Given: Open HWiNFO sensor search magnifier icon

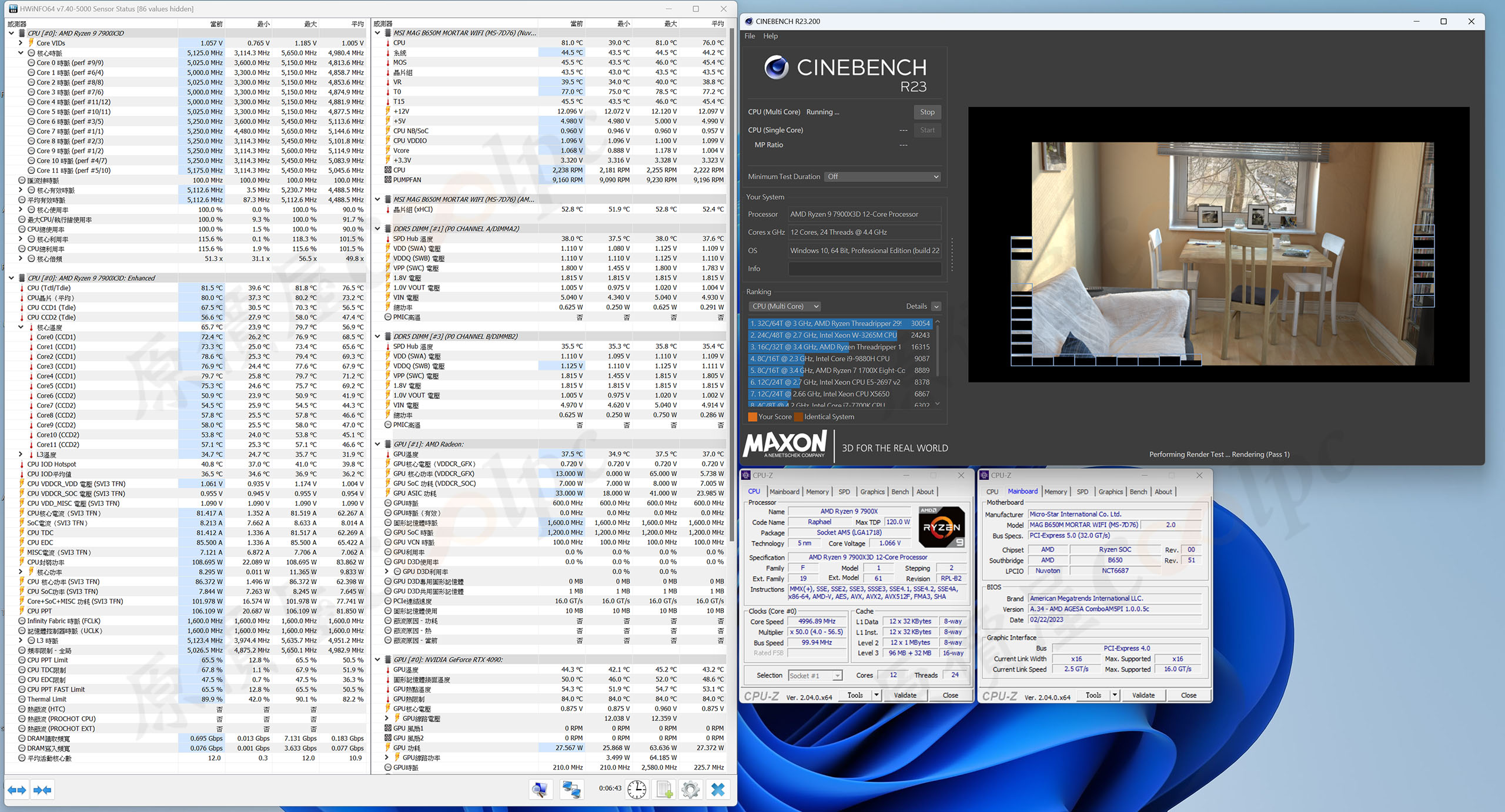Looking at the screenshot, I should (x=540, y=789).
